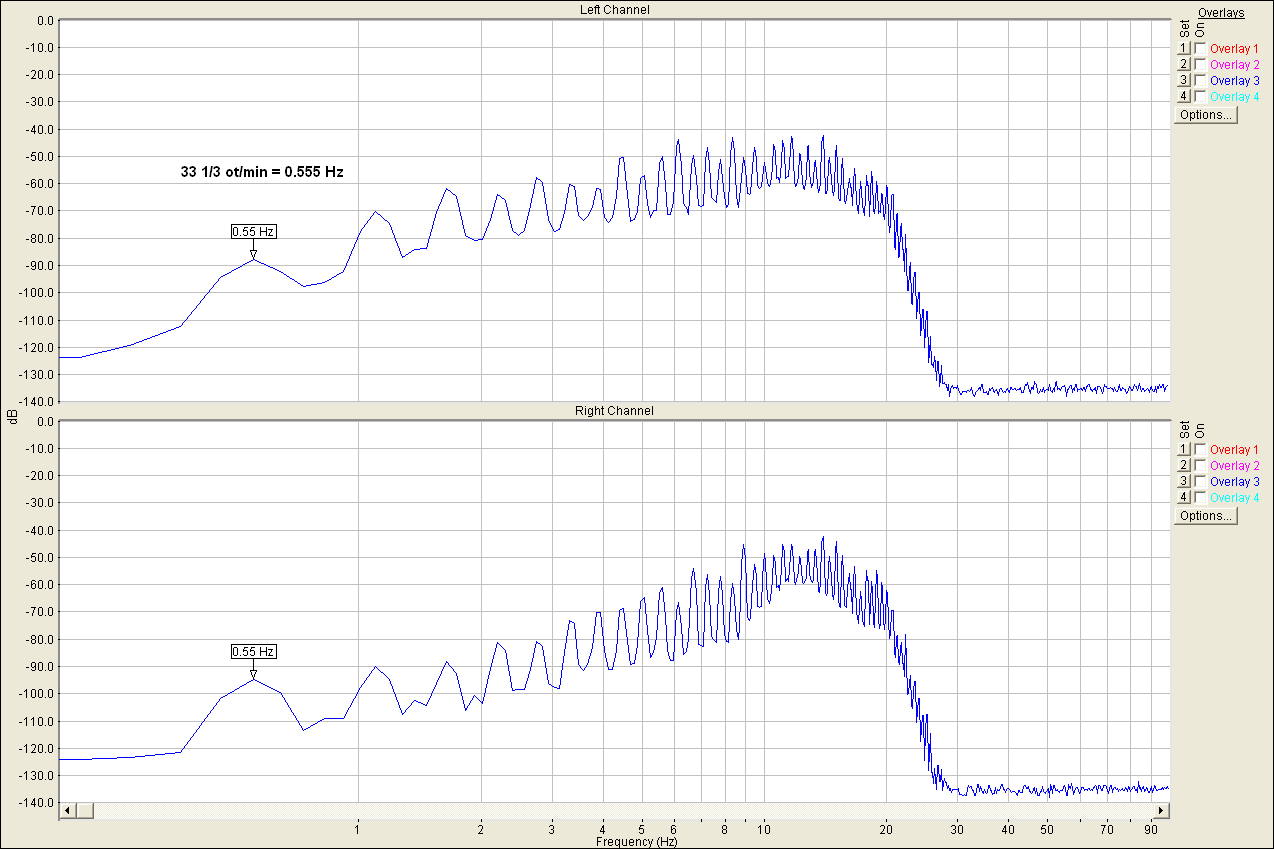Click Set button 2 in Right Channel overlays
The image size is (1274, 849).
click(x=1183, y=465)
